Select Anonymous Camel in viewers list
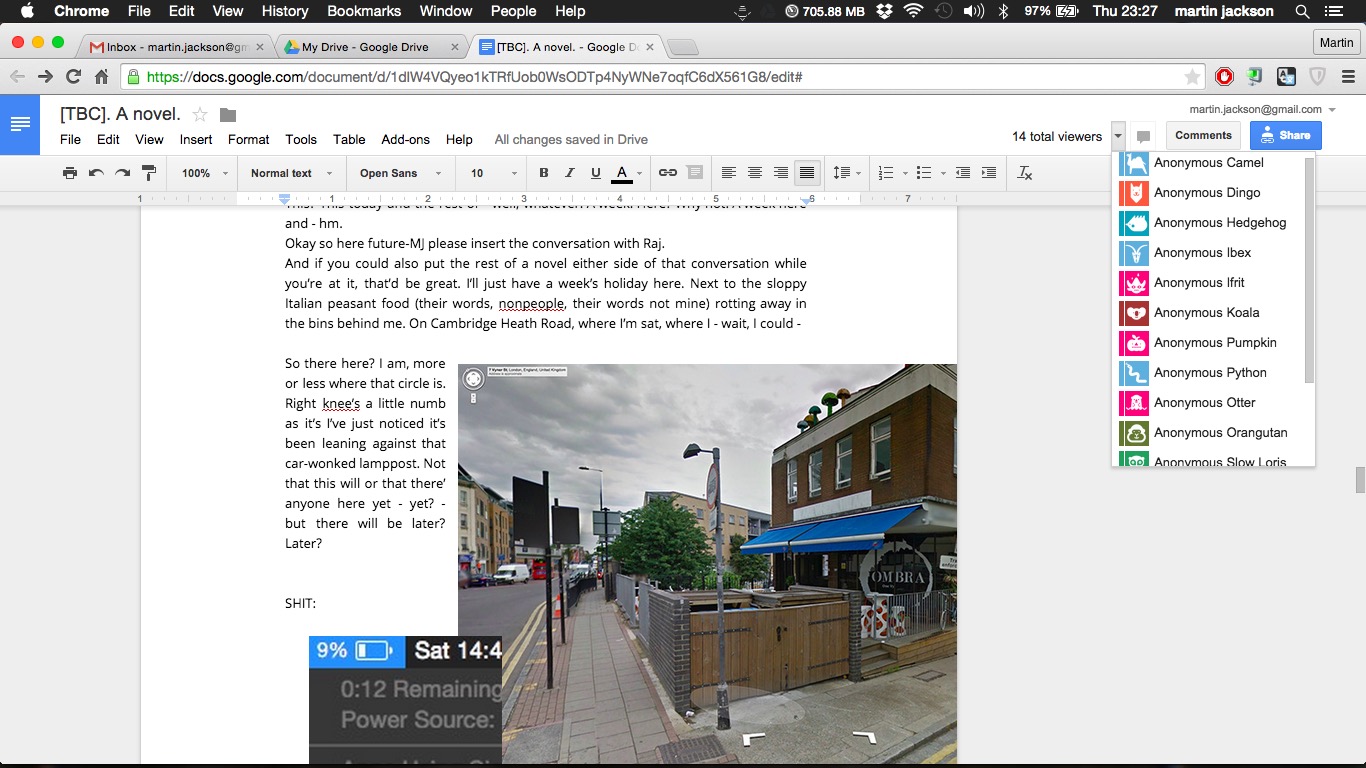 (x=1211, y=163)
